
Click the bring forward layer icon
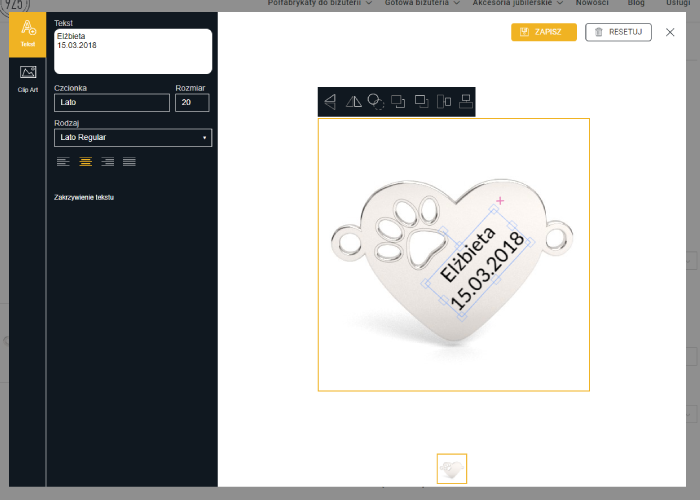(x=398, y=101)
